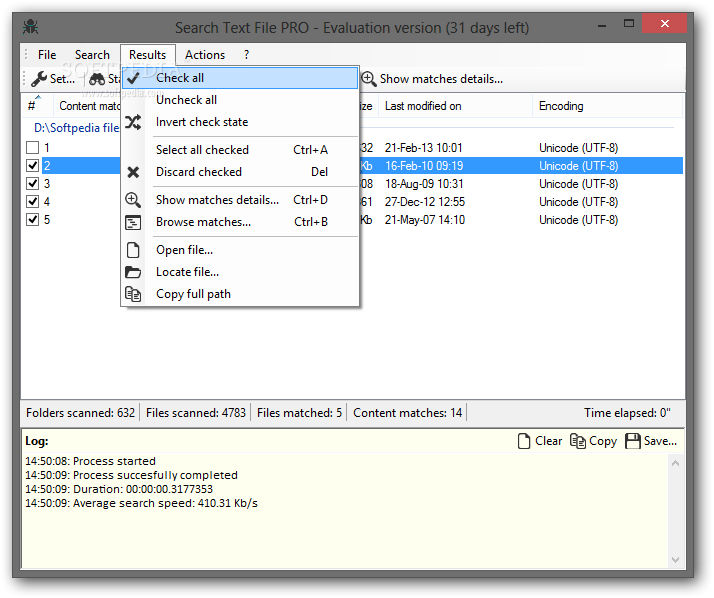Viewport: 714px width, 598px height.
Task: Select the date 27-Dec-12 12:55
Action: tap(424, 202)
